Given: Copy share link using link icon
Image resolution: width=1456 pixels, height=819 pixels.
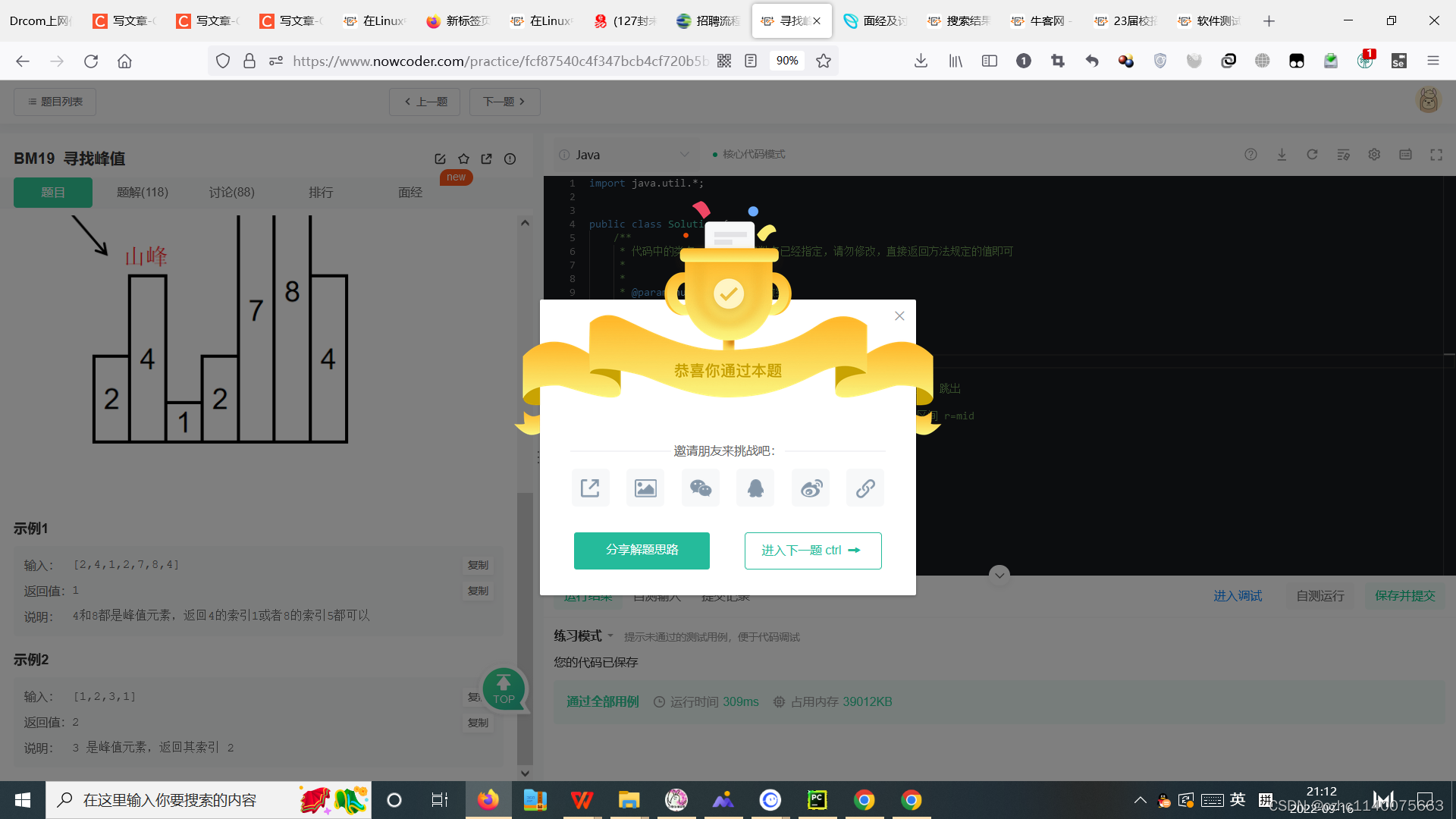Looking at the screenshot, I should [x=864, y=488].
